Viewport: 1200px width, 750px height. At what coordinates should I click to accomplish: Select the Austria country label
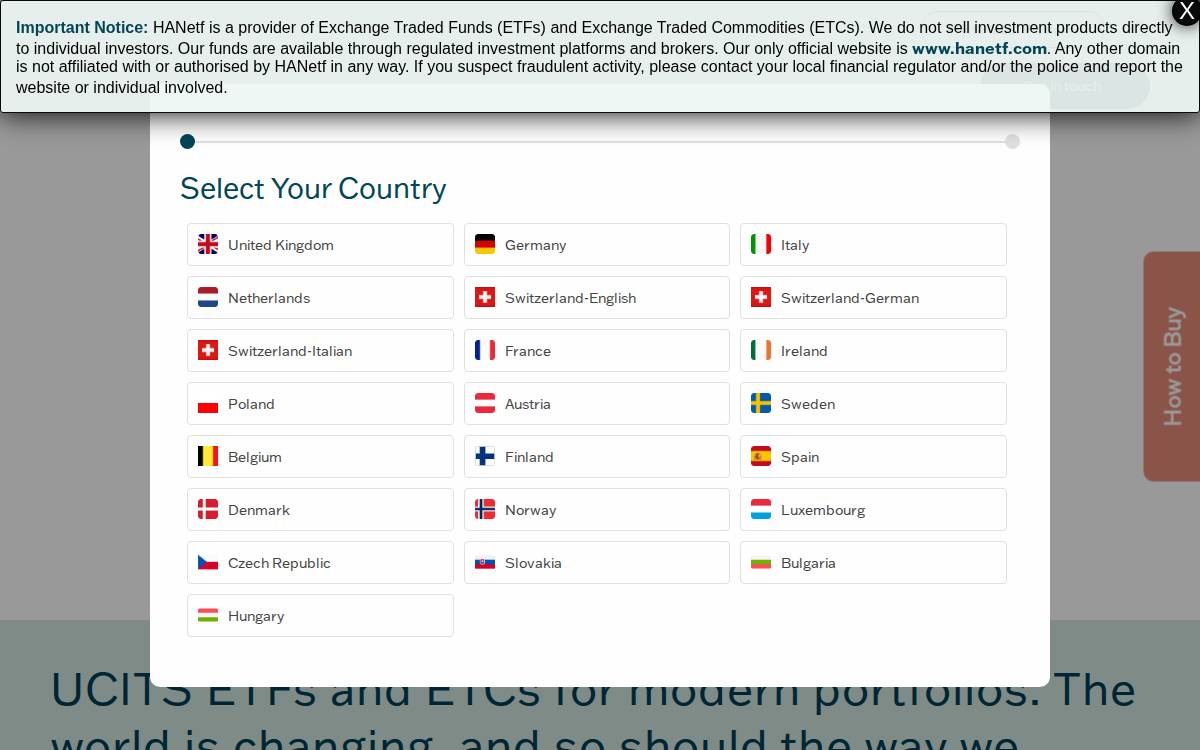pyautogui.click(x=528, y=404)
